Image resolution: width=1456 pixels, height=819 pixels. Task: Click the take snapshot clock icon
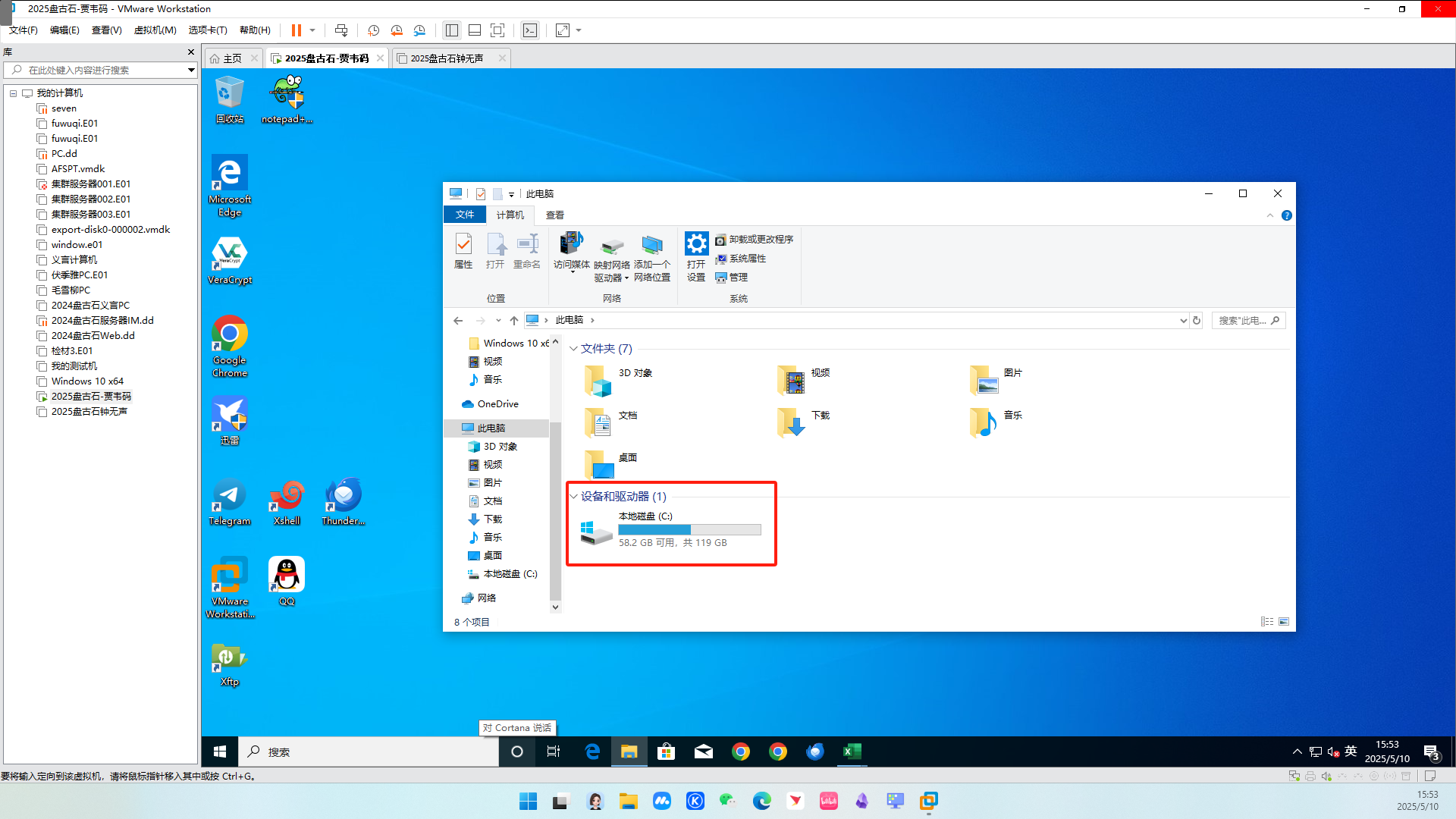point(373,30)
